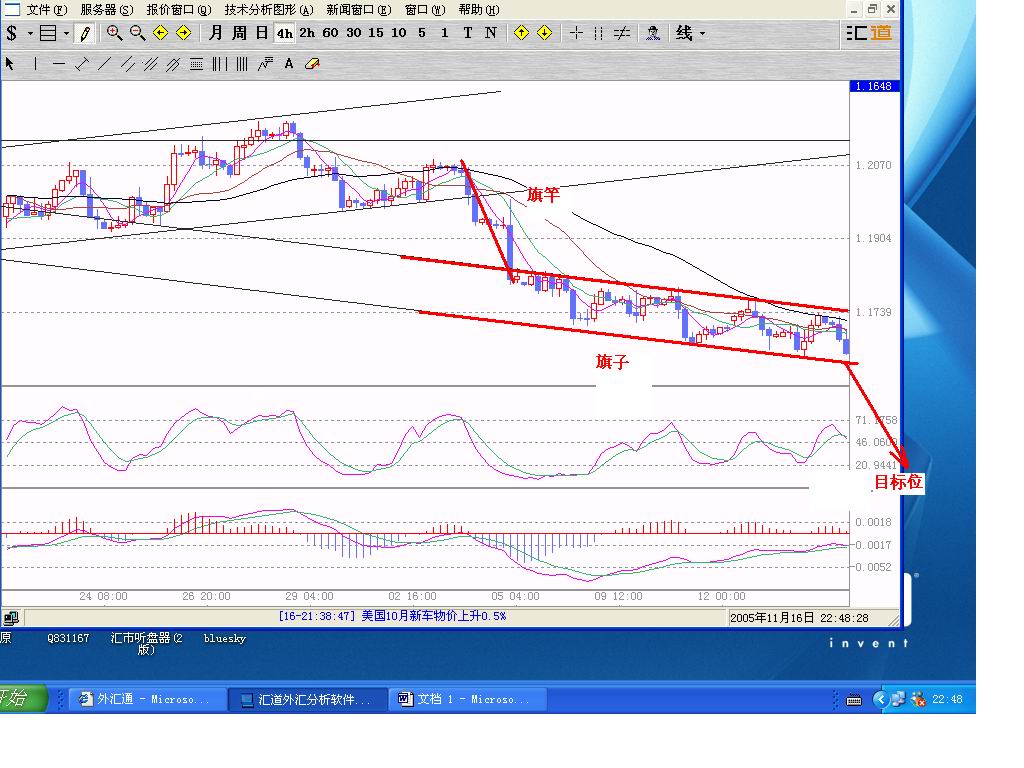Image resolution: width=1024 pixels, height=768 pixels.
Task: Select the horizontal line drawing tool
Action: click(59, 64)
